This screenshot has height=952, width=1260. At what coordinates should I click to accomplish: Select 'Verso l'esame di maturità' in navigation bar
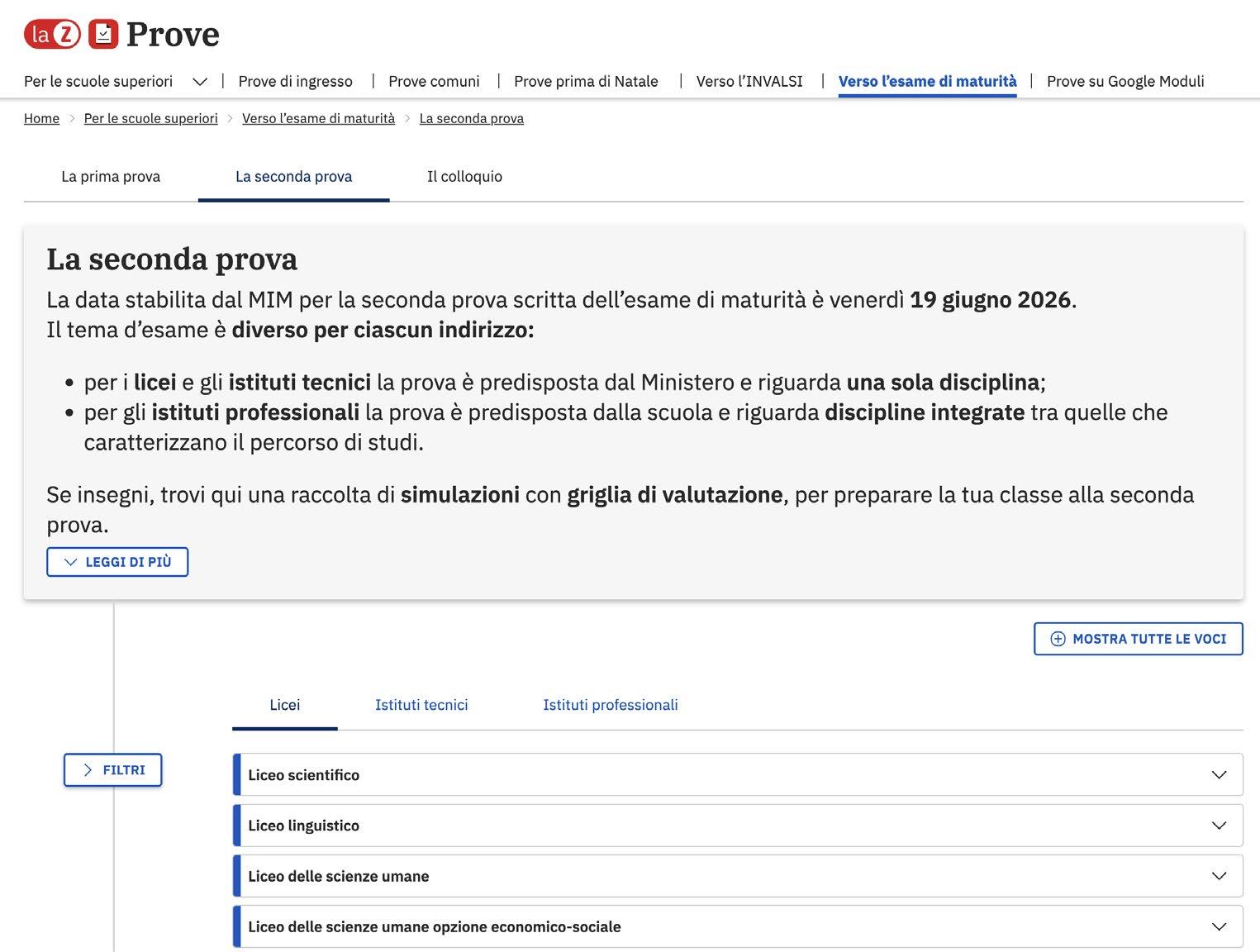[x=927, y=81]
